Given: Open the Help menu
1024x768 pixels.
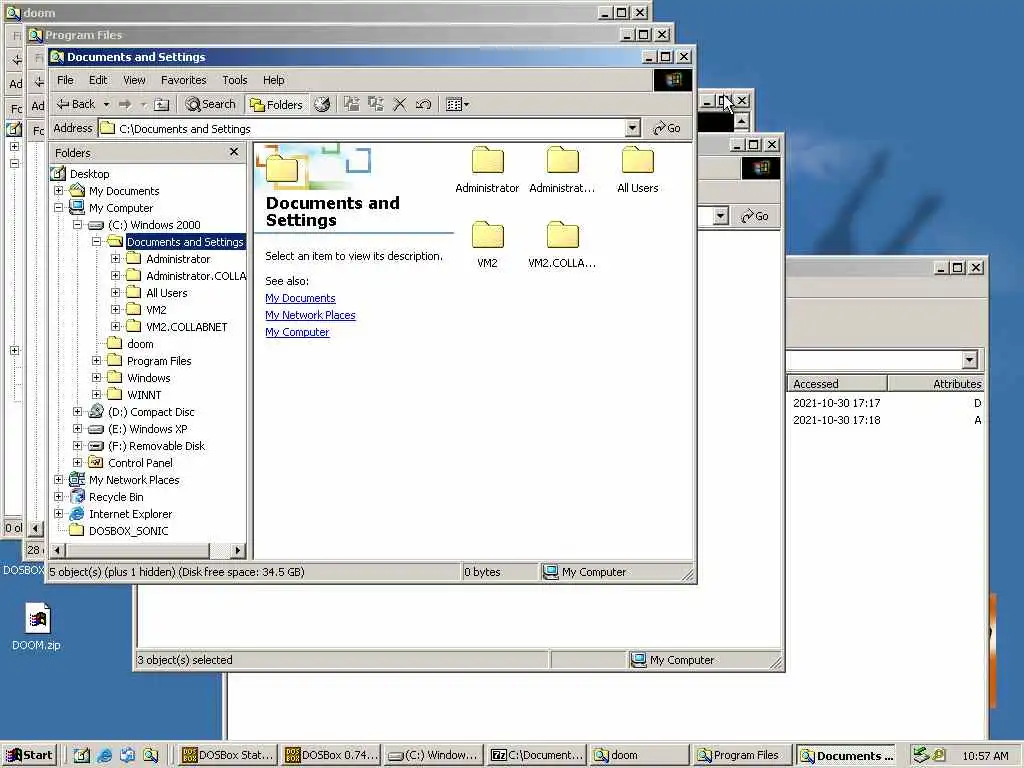Looking at the screenshot, I should coord(274,80).
